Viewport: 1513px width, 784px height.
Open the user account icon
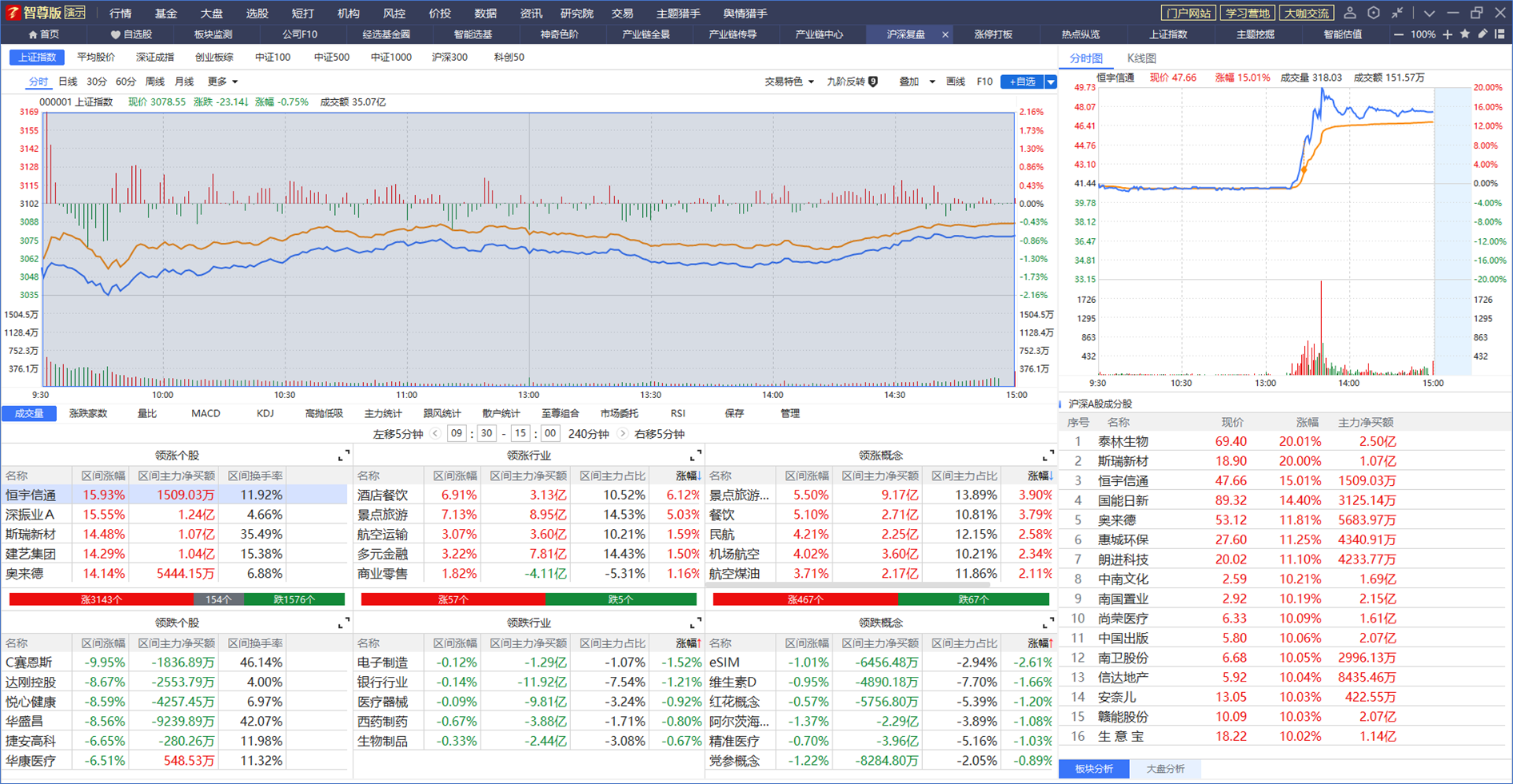point(1350,13)
